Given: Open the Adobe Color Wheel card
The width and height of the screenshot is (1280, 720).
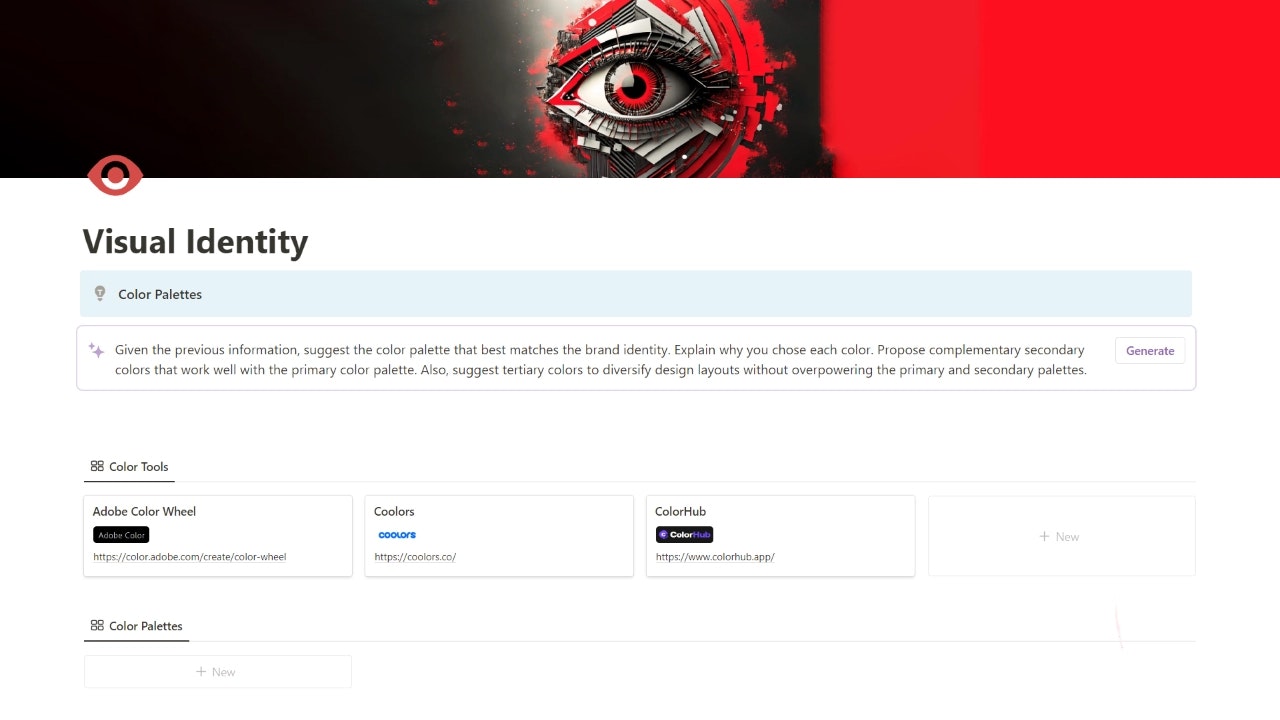Looking at the screenshot, I should pyautogui.click(x=218, y=536).
